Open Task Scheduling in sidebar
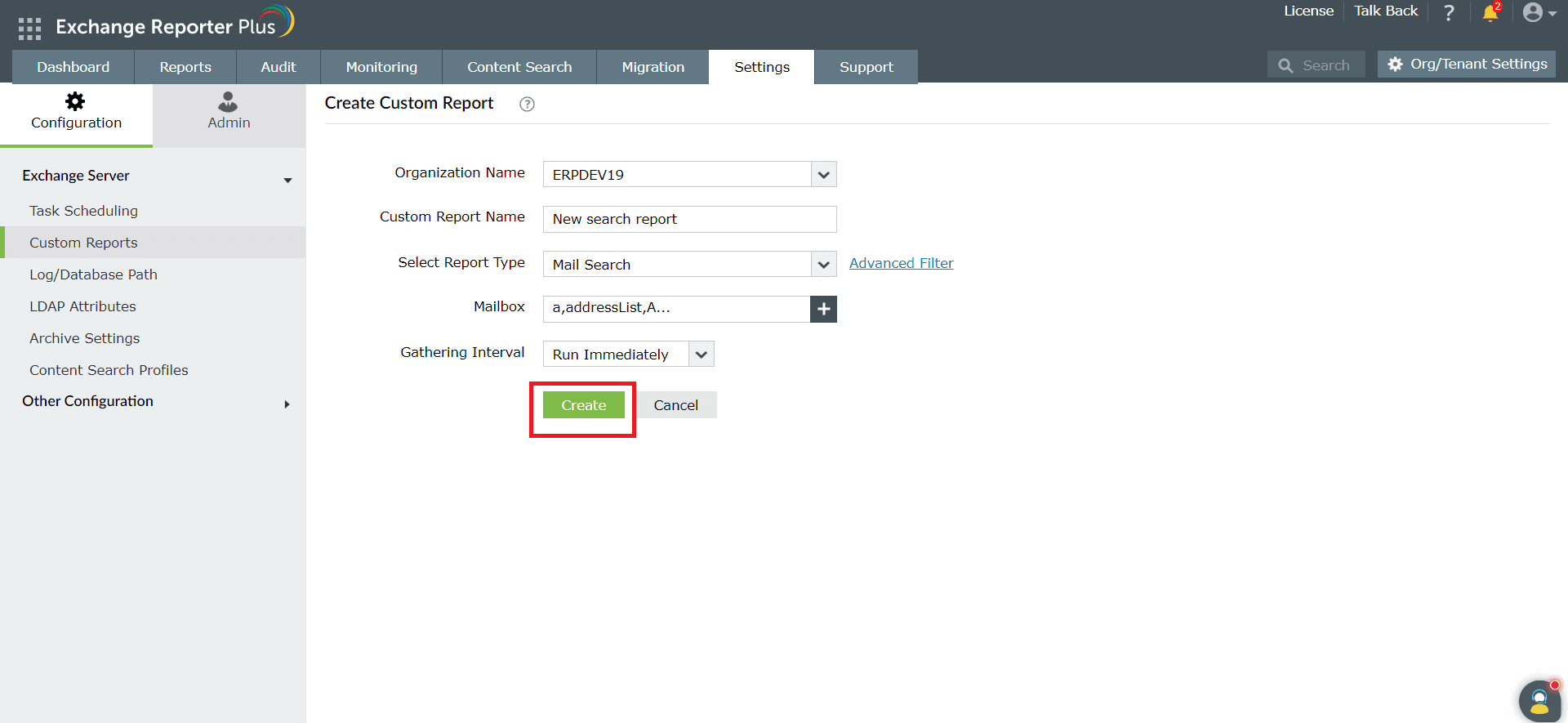 [x=84, y=211]
